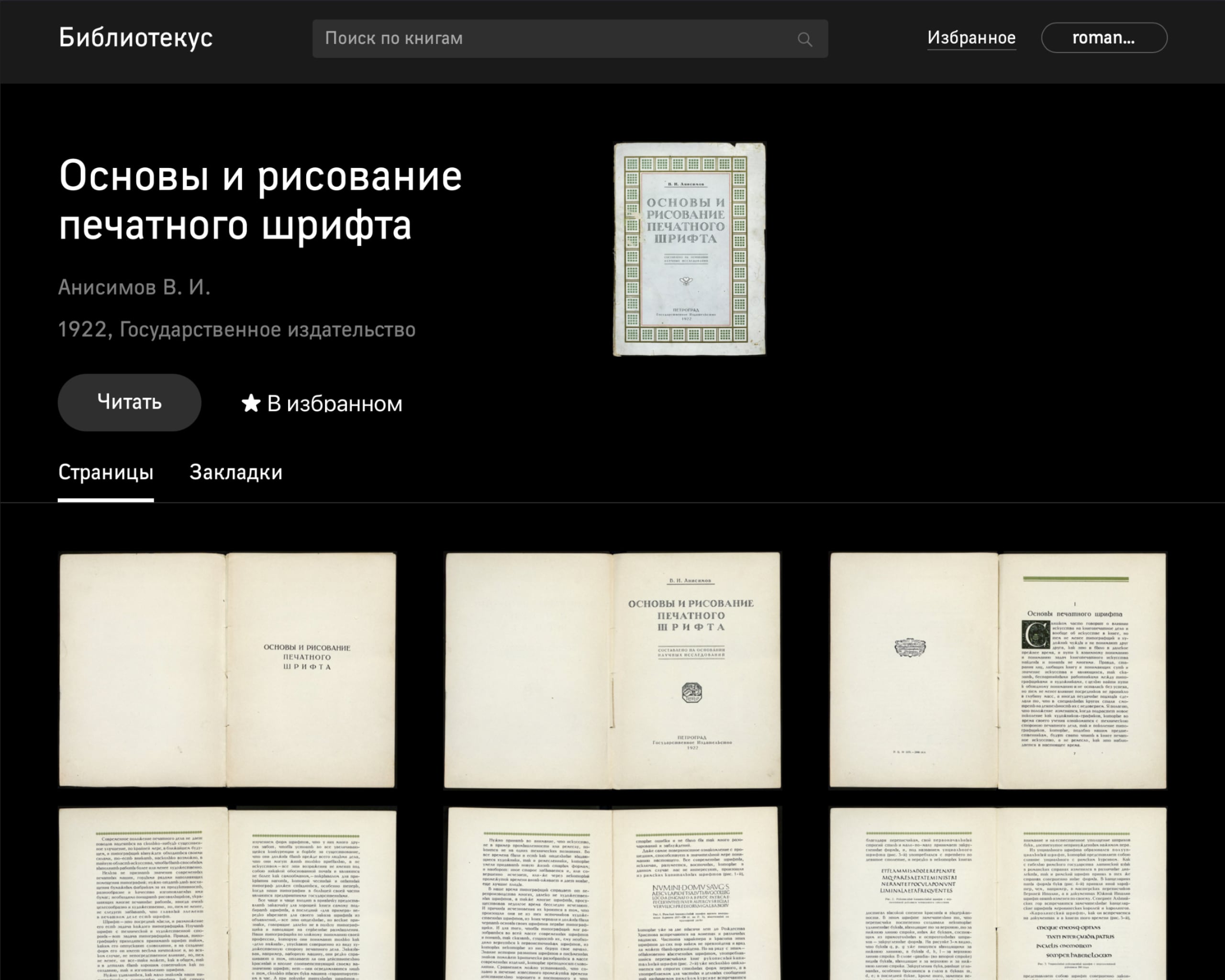
Task: Open title page spread thumbnail with Петроград 1922
Action: [x=612, y=670]
